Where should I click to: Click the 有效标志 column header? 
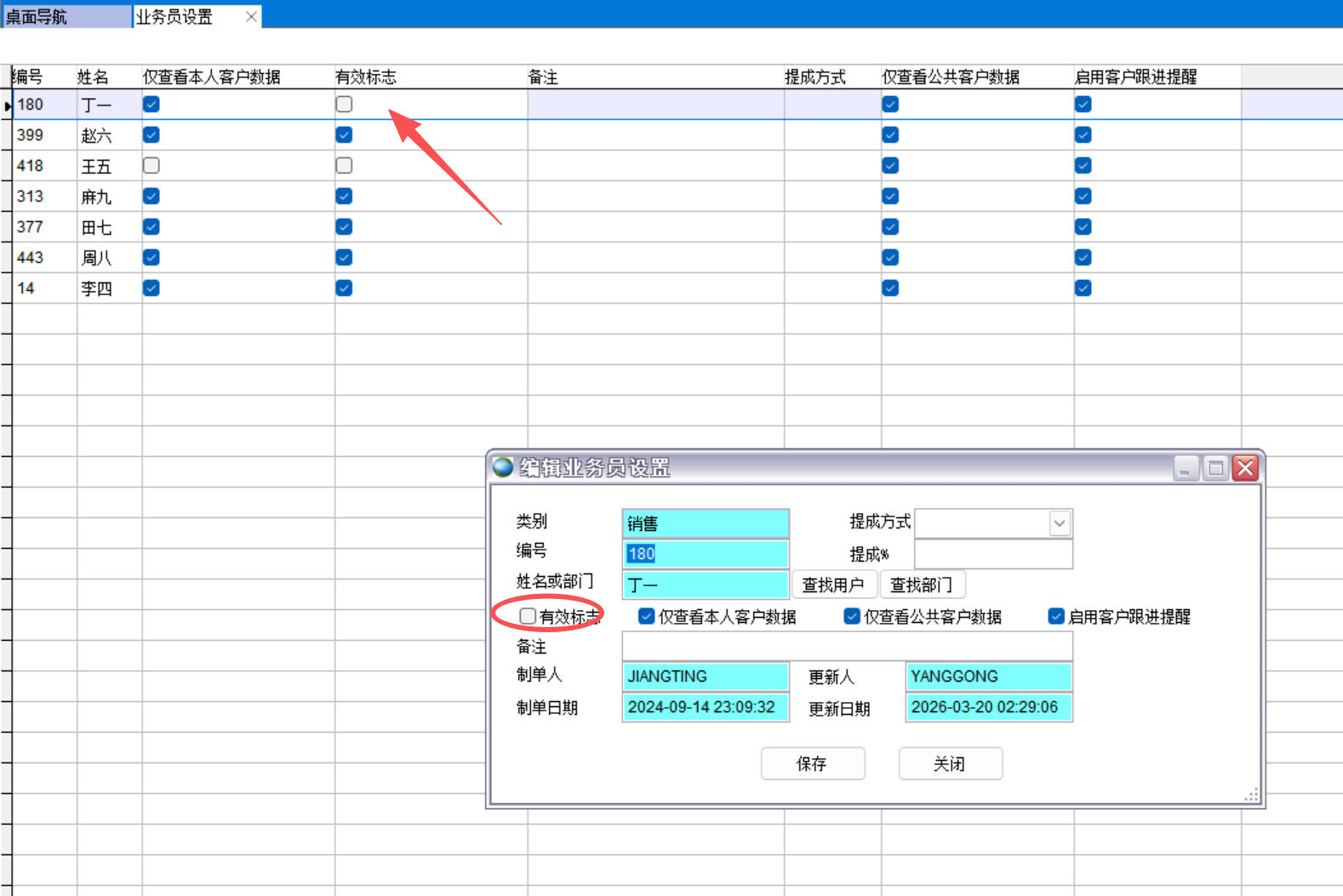tap(366, 77)
